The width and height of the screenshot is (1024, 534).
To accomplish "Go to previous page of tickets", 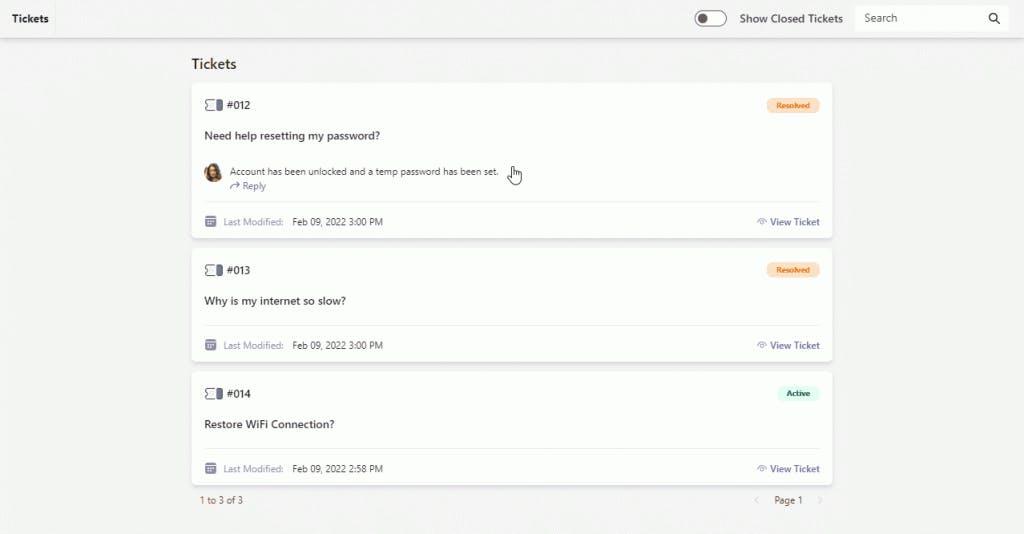I will pos(756,500).
